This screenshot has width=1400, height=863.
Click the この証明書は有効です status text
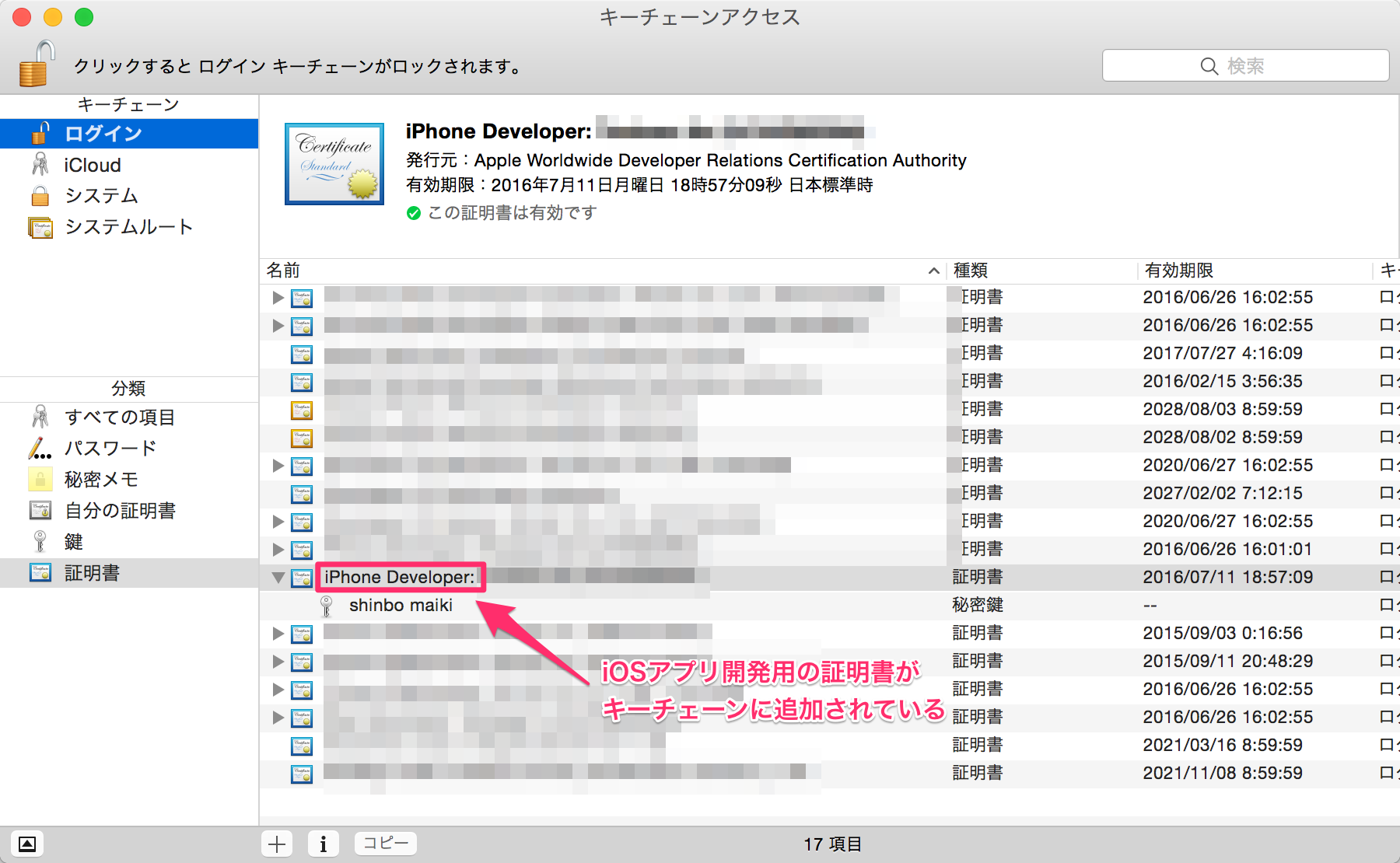(513, 213)
